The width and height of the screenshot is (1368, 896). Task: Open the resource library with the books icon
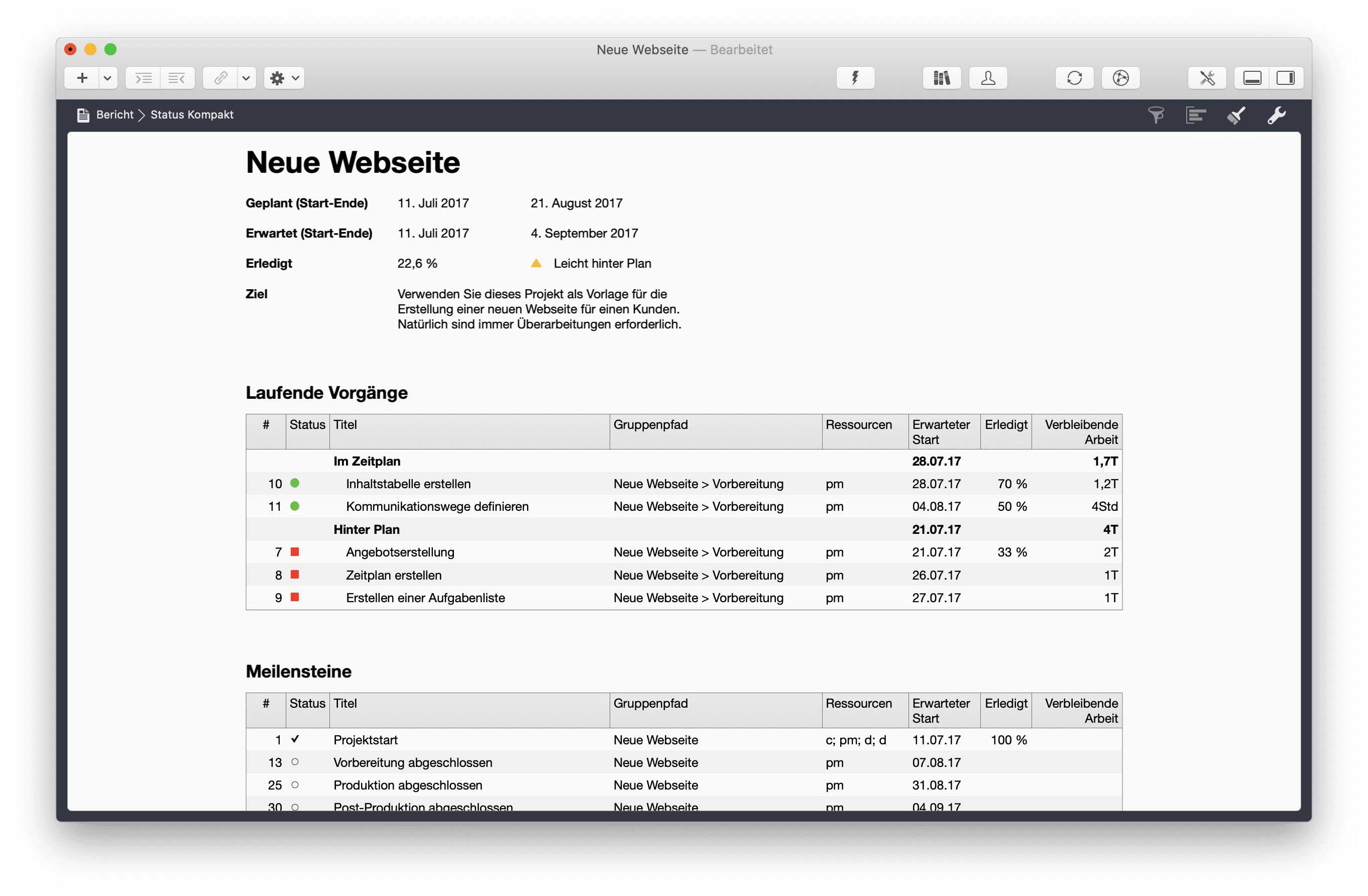942,77
